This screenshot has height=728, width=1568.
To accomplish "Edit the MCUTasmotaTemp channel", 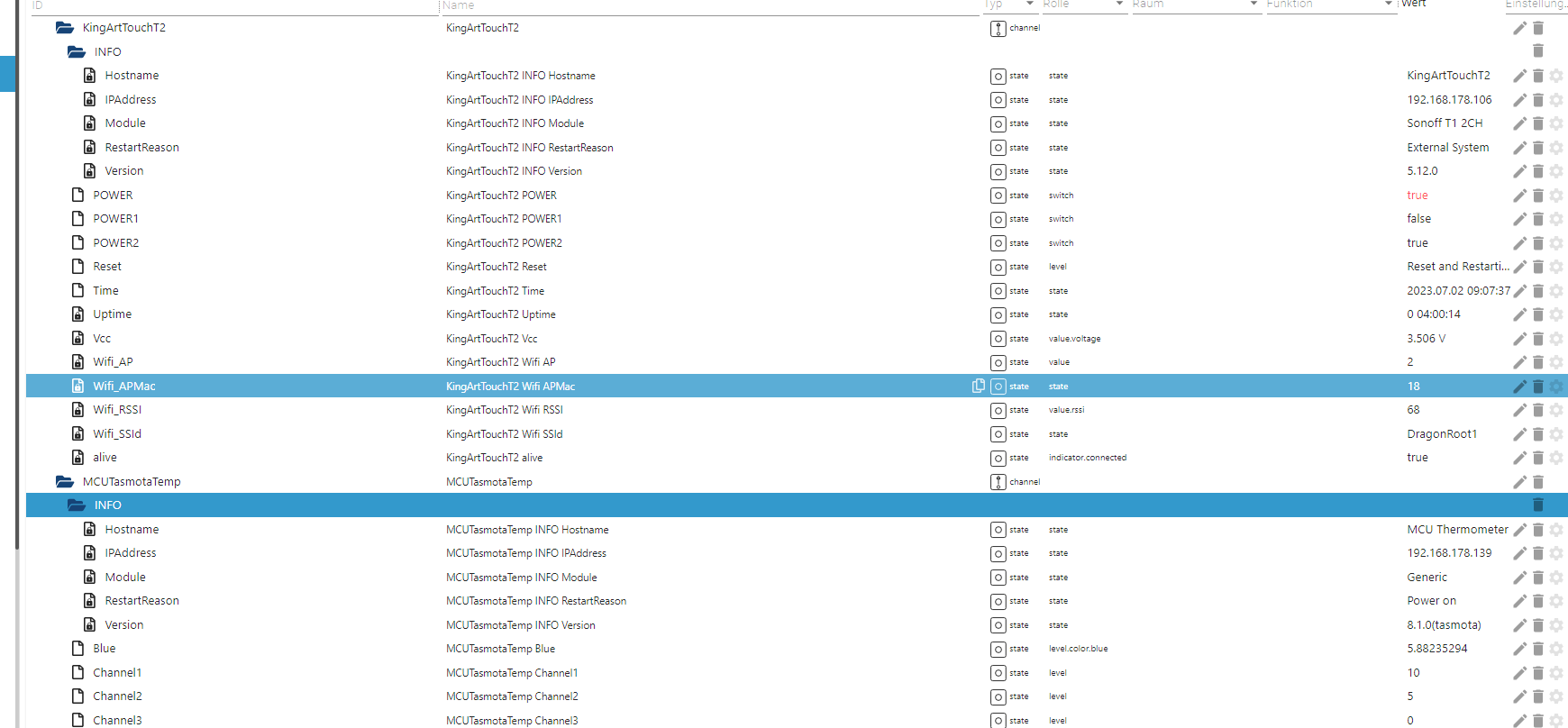I will 1519,482.
